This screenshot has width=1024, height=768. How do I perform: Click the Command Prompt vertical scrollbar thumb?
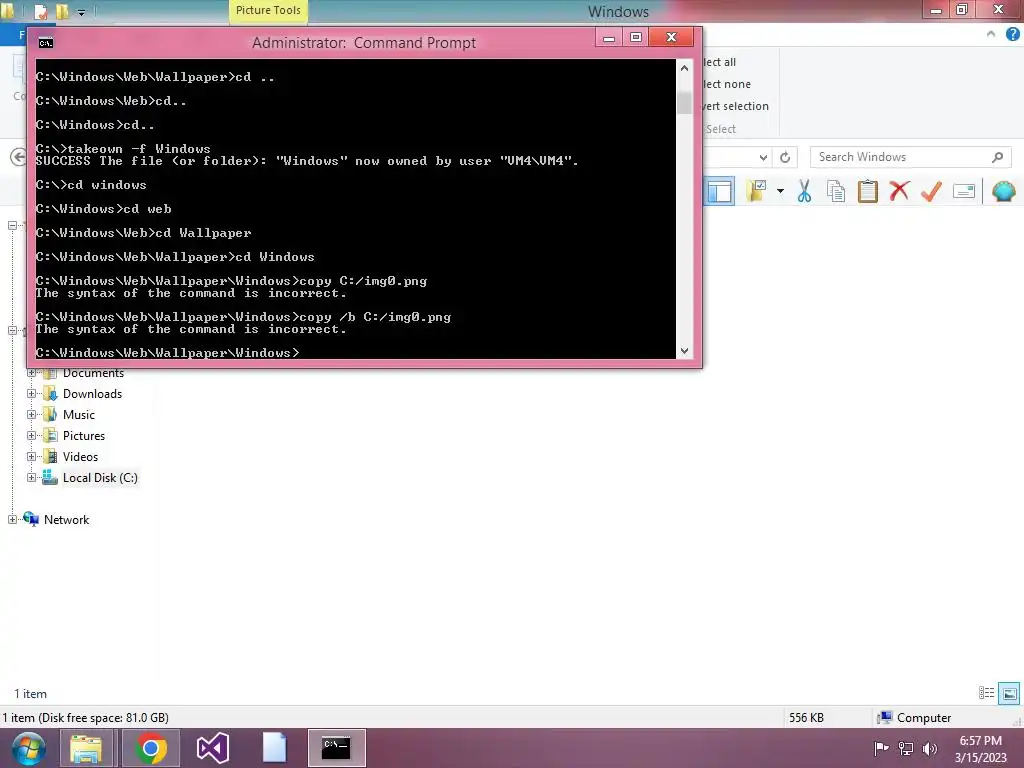[x=684, y=102]
